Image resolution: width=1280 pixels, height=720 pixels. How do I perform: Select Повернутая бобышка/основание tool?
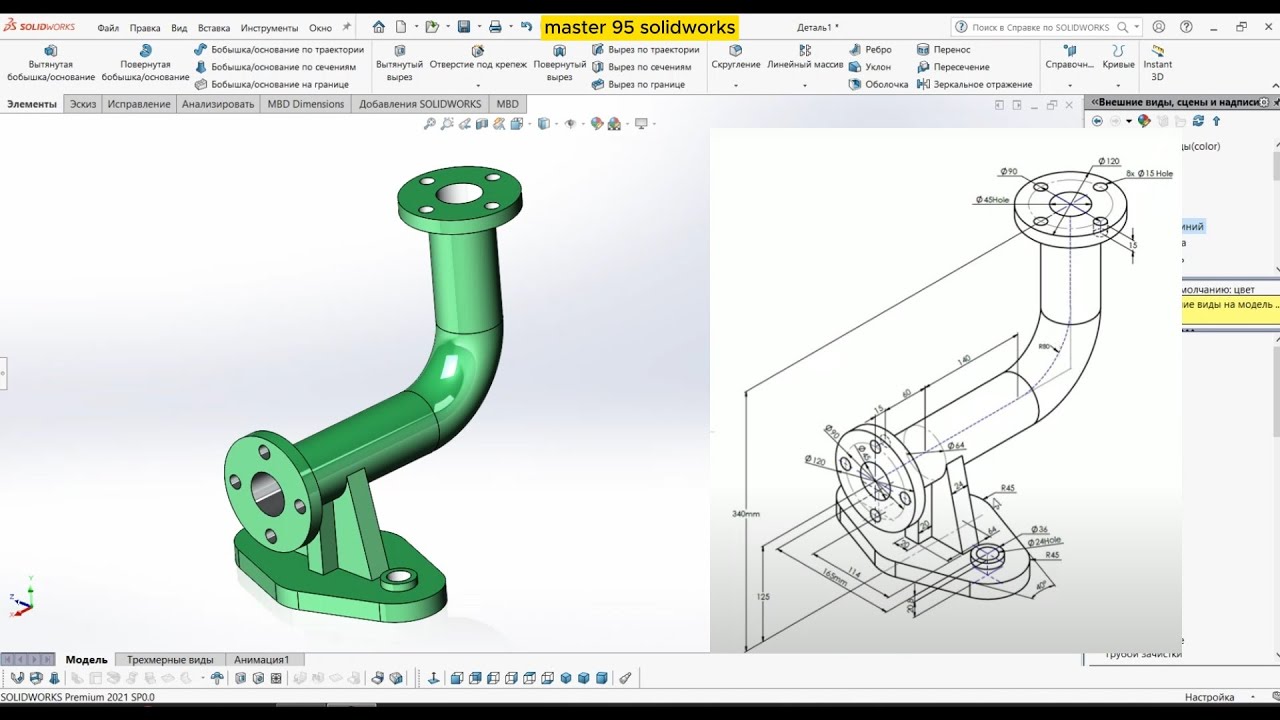(145, 63)
